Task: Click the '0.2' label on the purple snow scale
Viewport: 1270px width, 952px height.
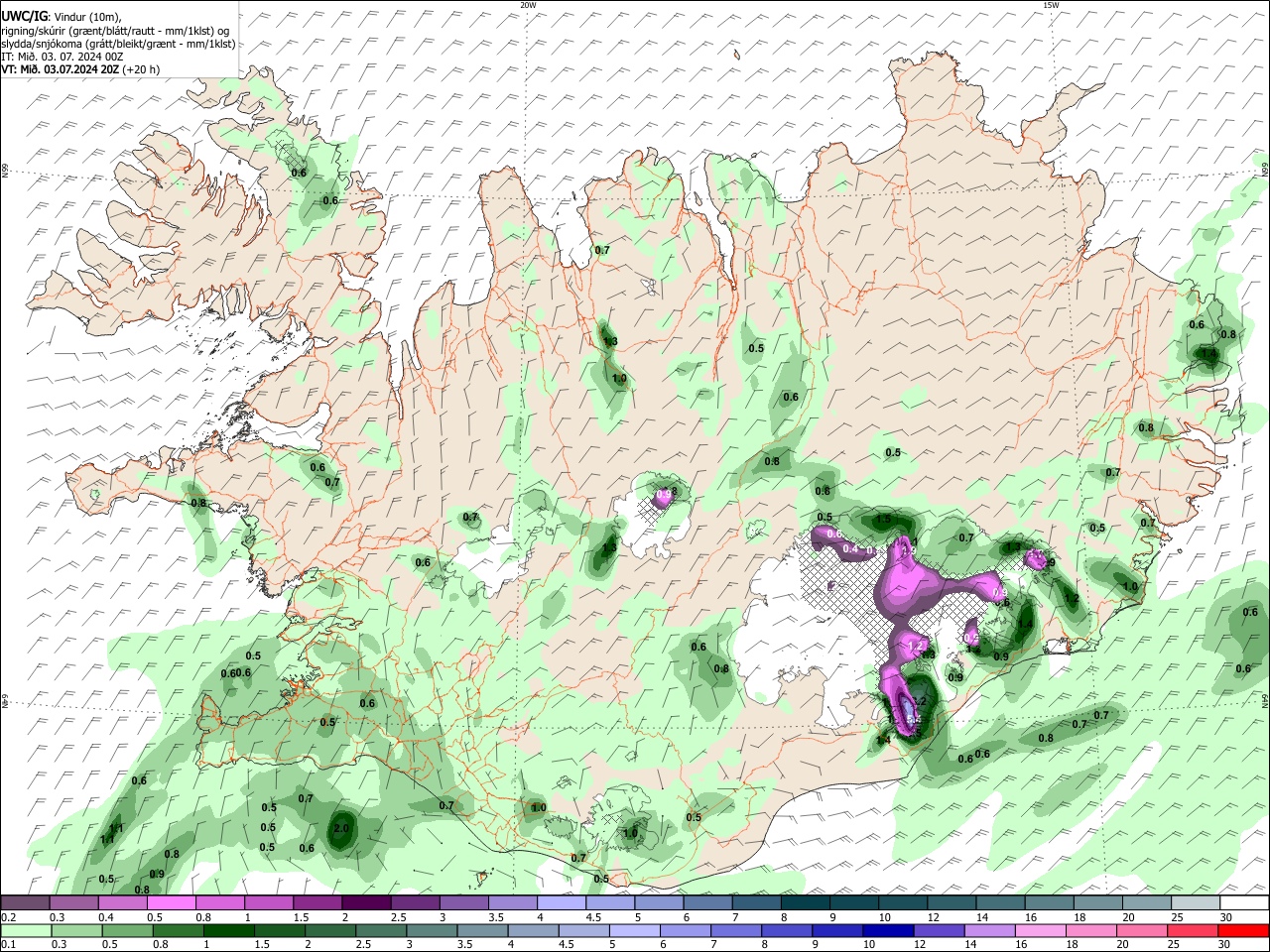Action: (x=8, y=917)
